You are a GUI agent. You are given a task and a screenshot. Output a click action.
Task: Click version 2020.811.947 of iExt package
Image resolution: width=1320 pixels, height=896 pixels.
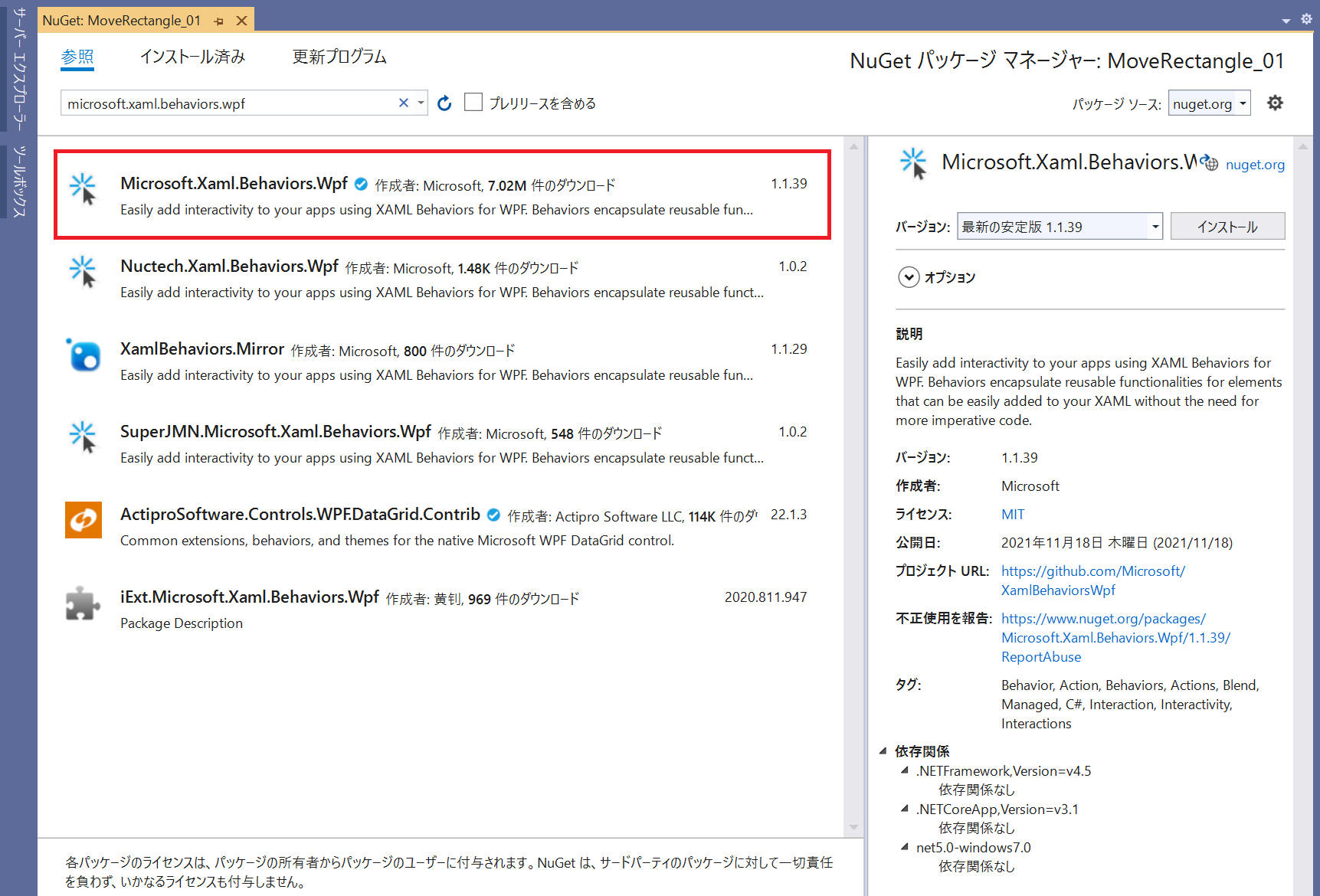coord(765,597)
